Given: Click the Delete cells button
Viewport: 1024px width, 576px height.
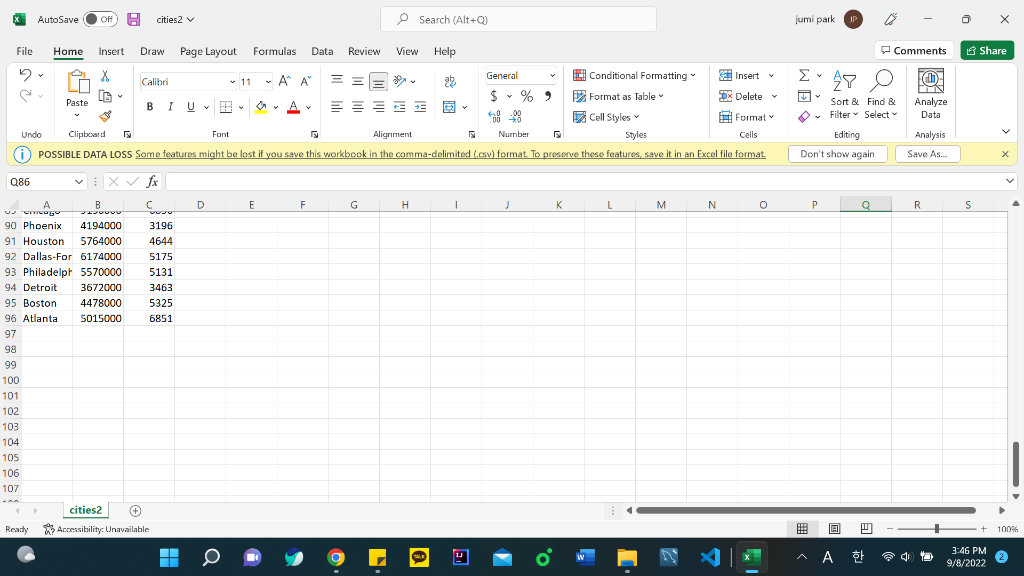Looking at the screenshot, I should point(741,97).
